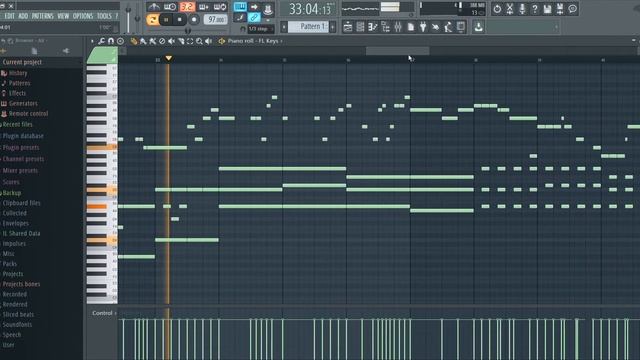Open the VIEW menu
Image resolution: width=640 pixels, height=360 pixels.
(x=63, y=16)
